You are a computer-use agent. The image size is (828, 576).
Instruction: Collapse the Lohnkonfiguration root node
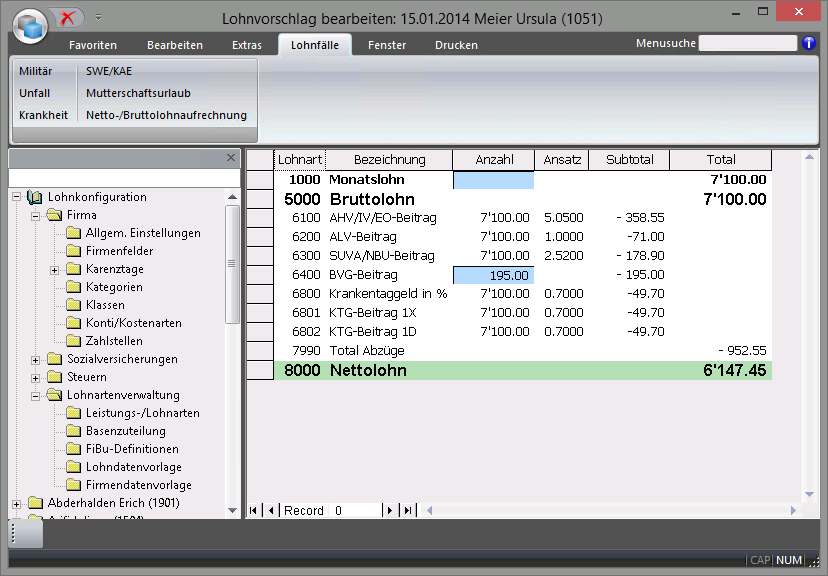point(16,197)
